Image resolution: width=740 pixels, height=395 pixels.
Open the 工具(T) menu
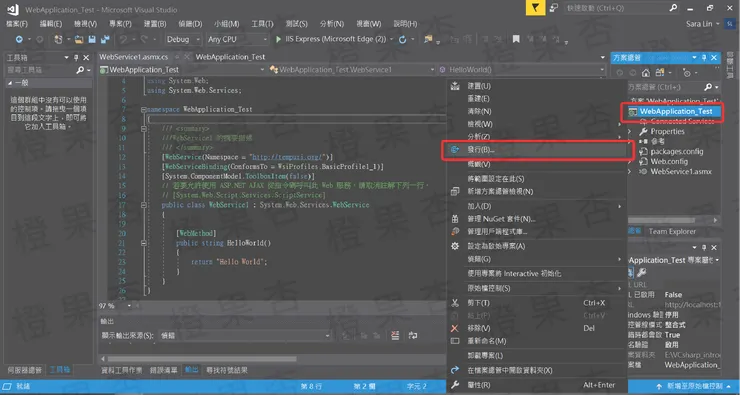[262, 24]
